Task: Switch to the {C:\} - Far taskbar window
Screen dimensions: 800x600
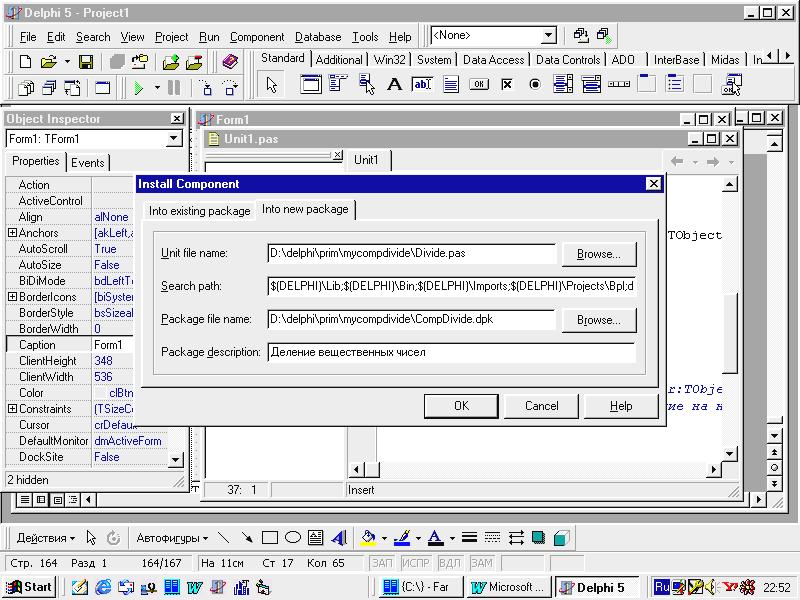Action: (421, 587)
